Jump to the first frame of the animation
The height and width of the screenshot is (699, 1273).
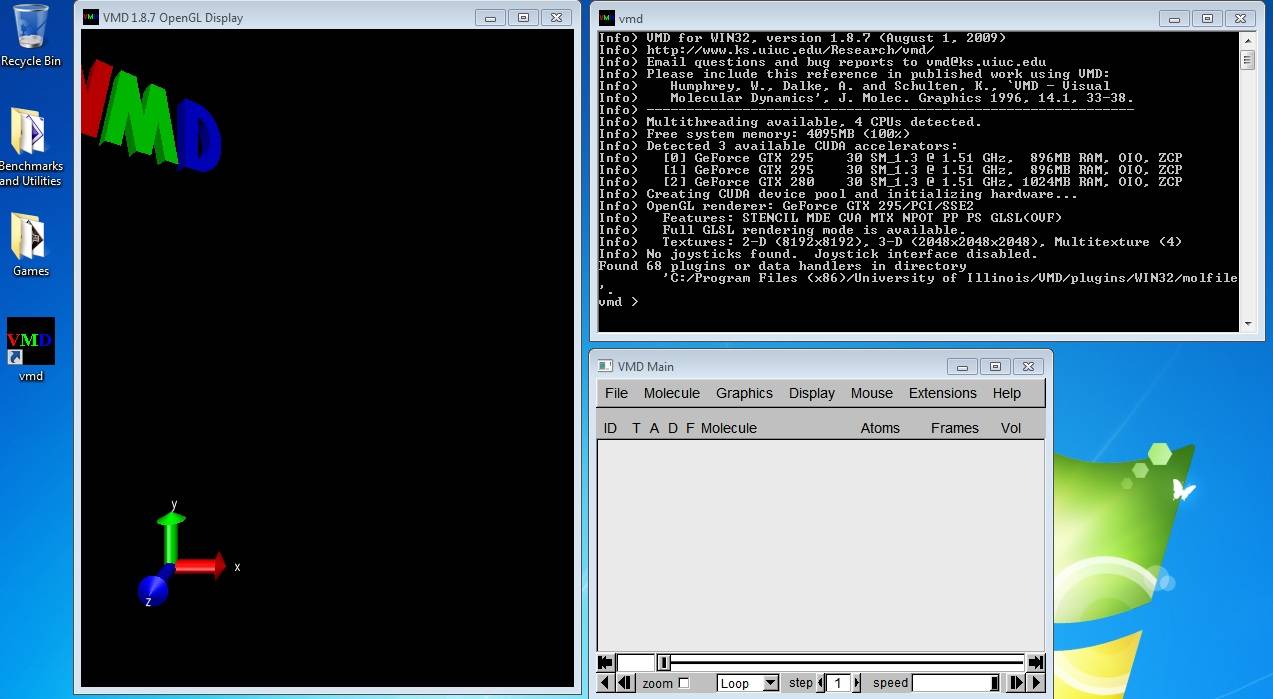pyautogui.click(x=605, y=662)
